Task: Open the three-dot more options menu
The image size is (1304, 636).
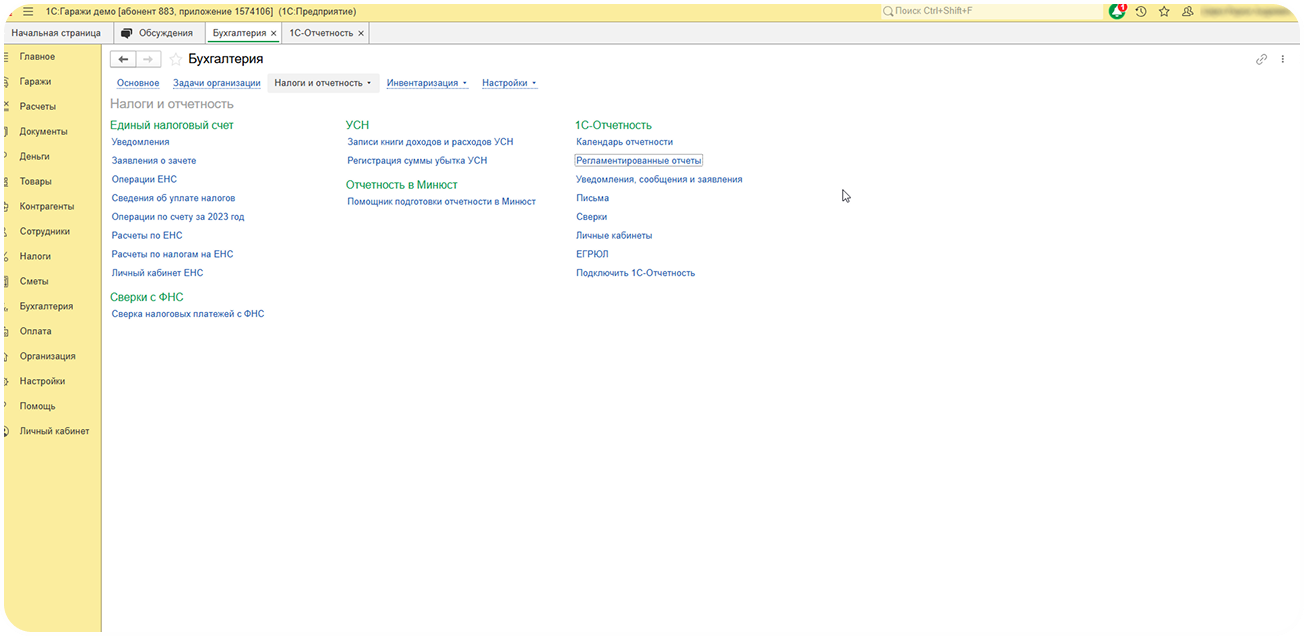Action: coord(1283,59)
